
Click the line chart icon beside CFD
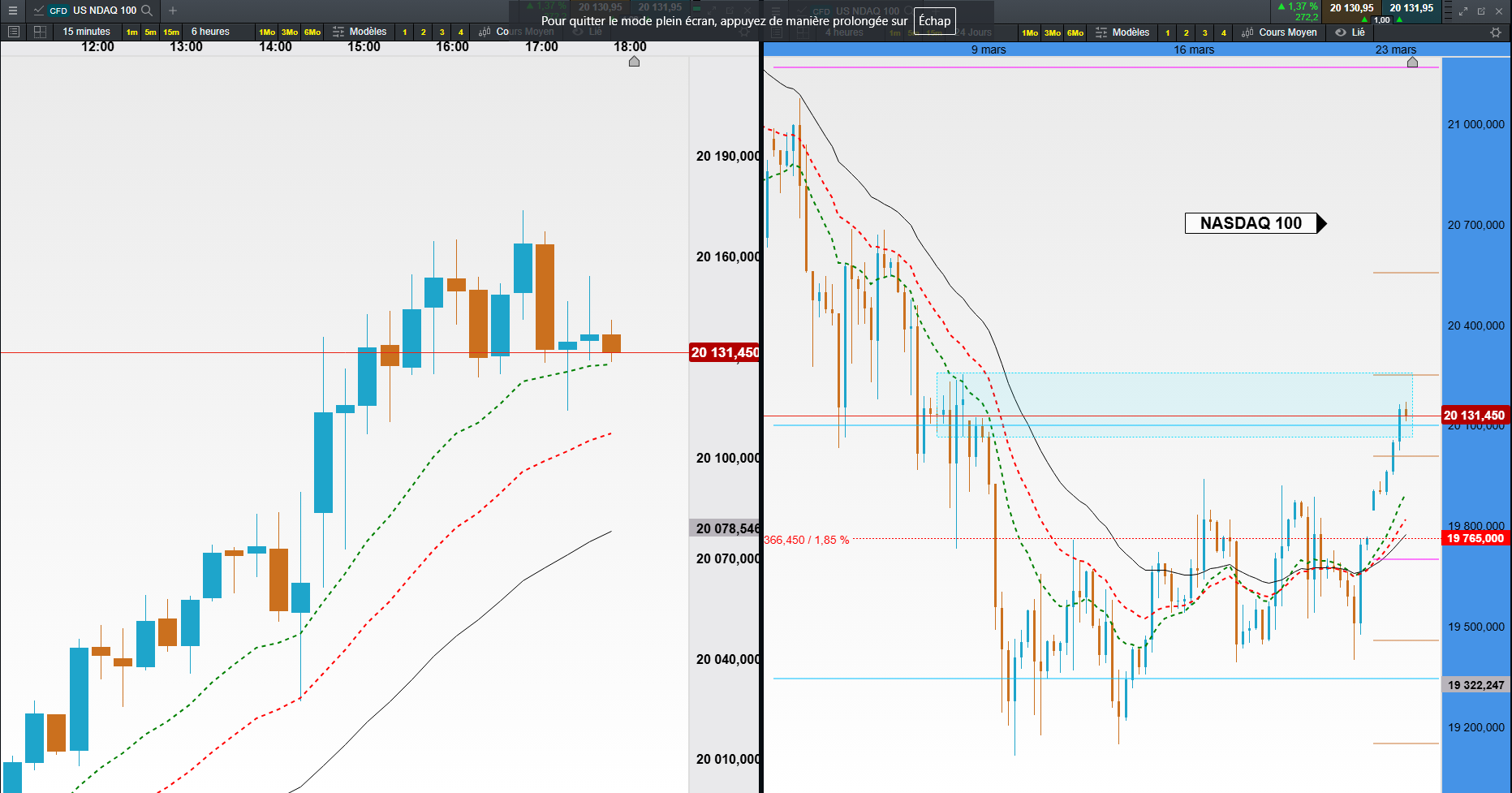tap(38, 11)
